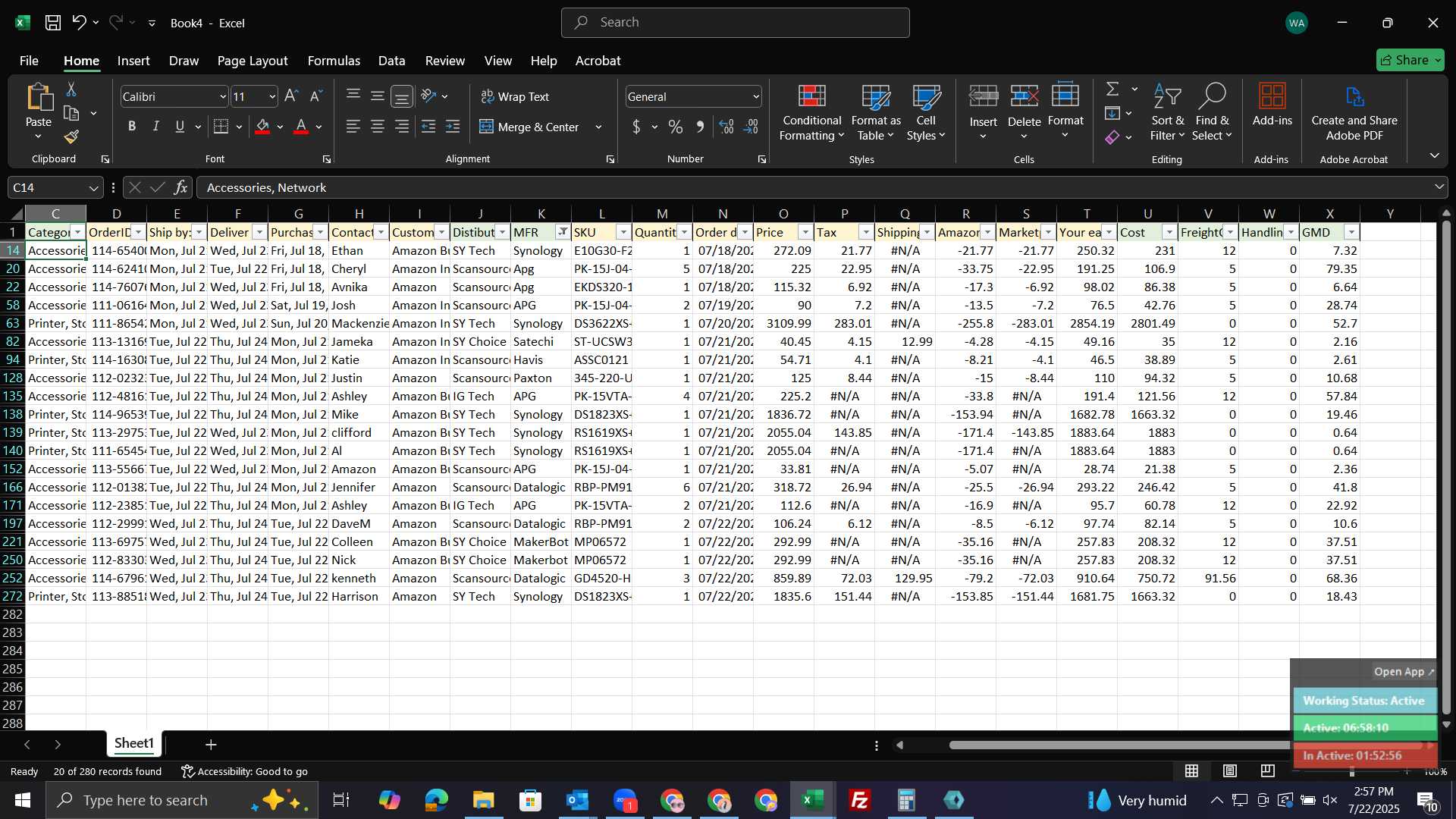The image size is (1456, 819).
Task: Switch to the Acrobat tab
Action: point(598,61)
